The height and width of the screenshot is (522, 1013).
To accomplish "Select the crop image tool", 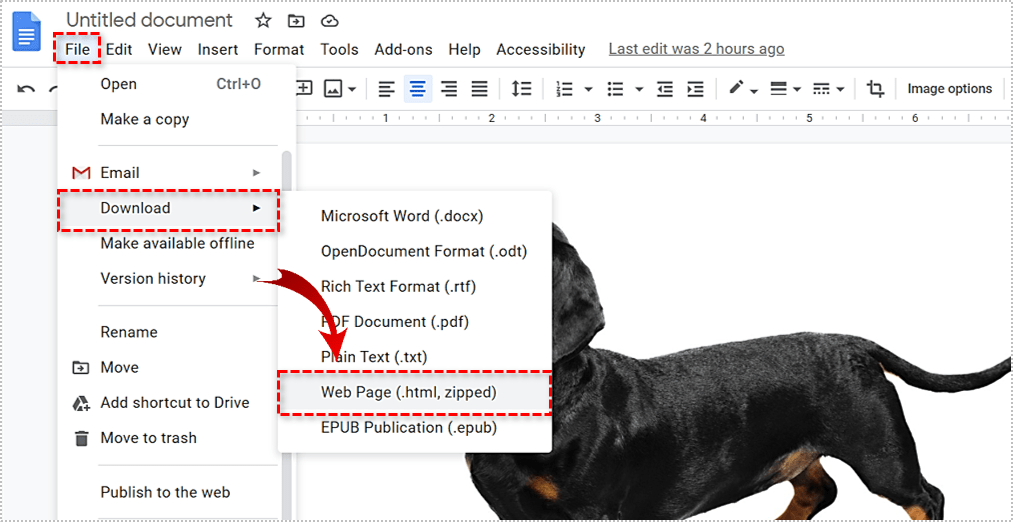I will pos(875,89).
